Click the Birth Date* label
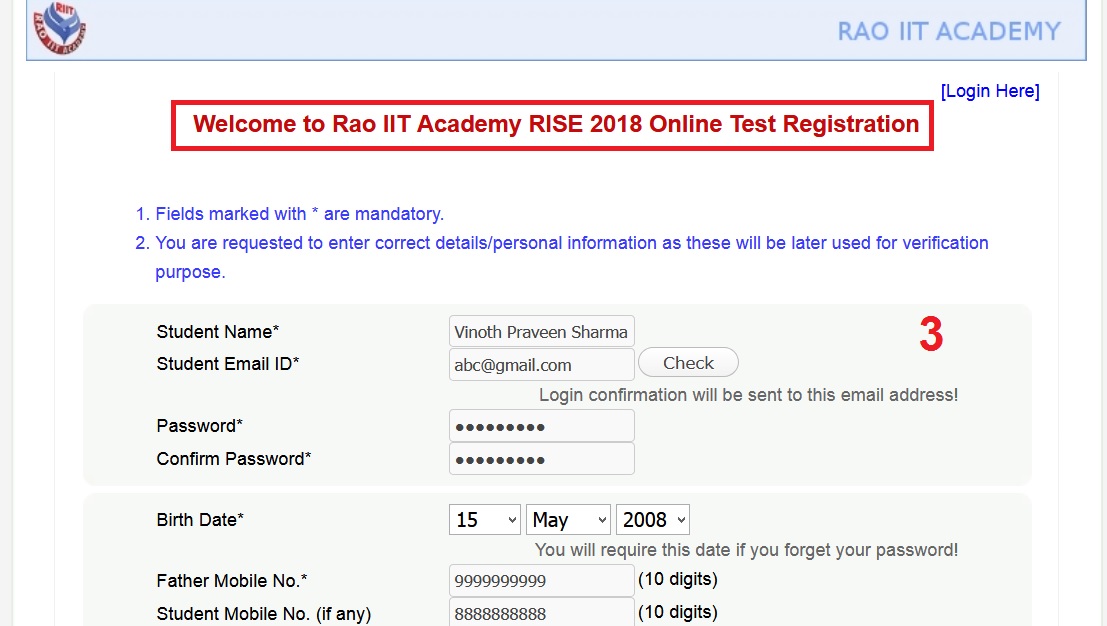 tap(200, 520)
